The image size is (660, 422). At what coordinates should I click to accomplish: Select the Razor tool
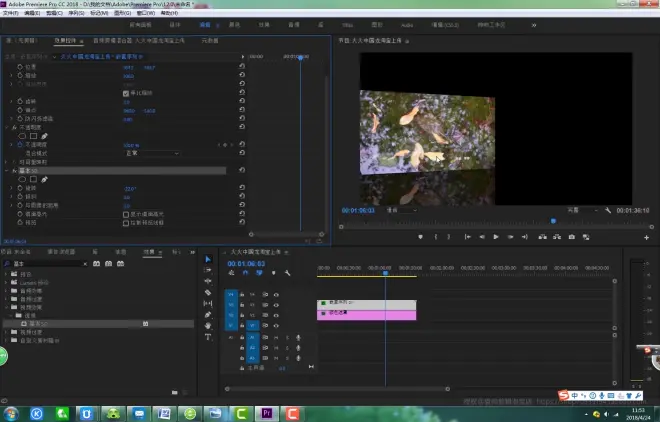pyautogui.click(x=208, y=292)
